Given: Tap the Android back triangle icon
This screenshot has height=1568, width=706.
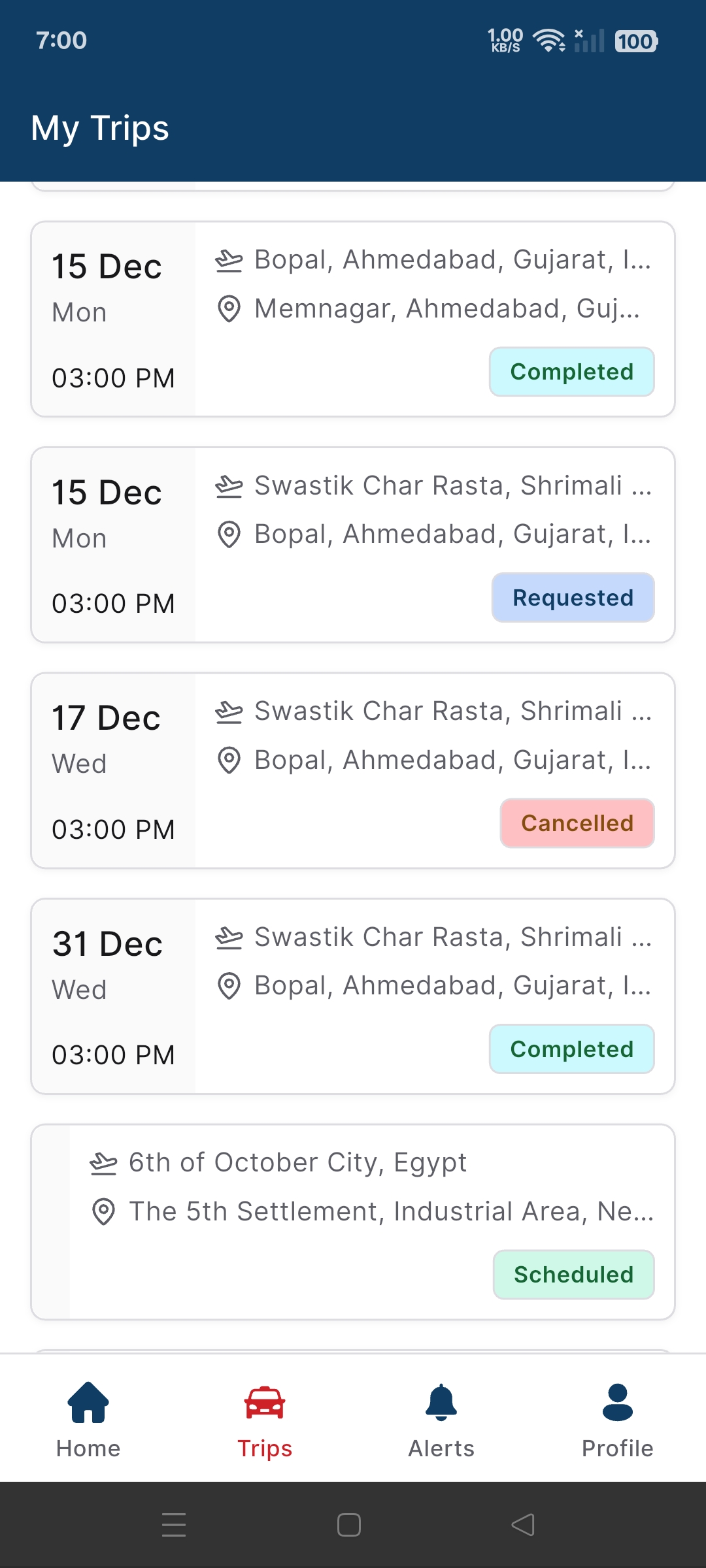Looking at the screenshot, I should [523, 1525].
